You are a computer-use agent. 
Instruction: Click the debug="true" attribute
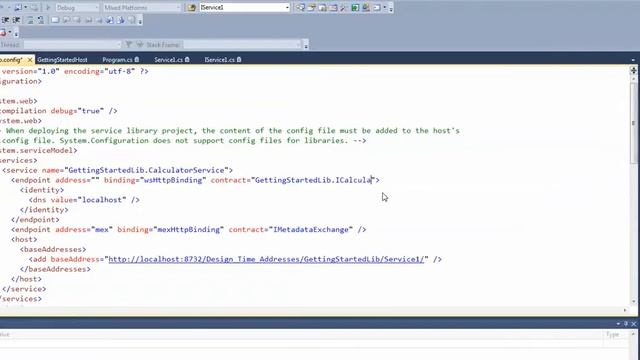pos(78,111)
